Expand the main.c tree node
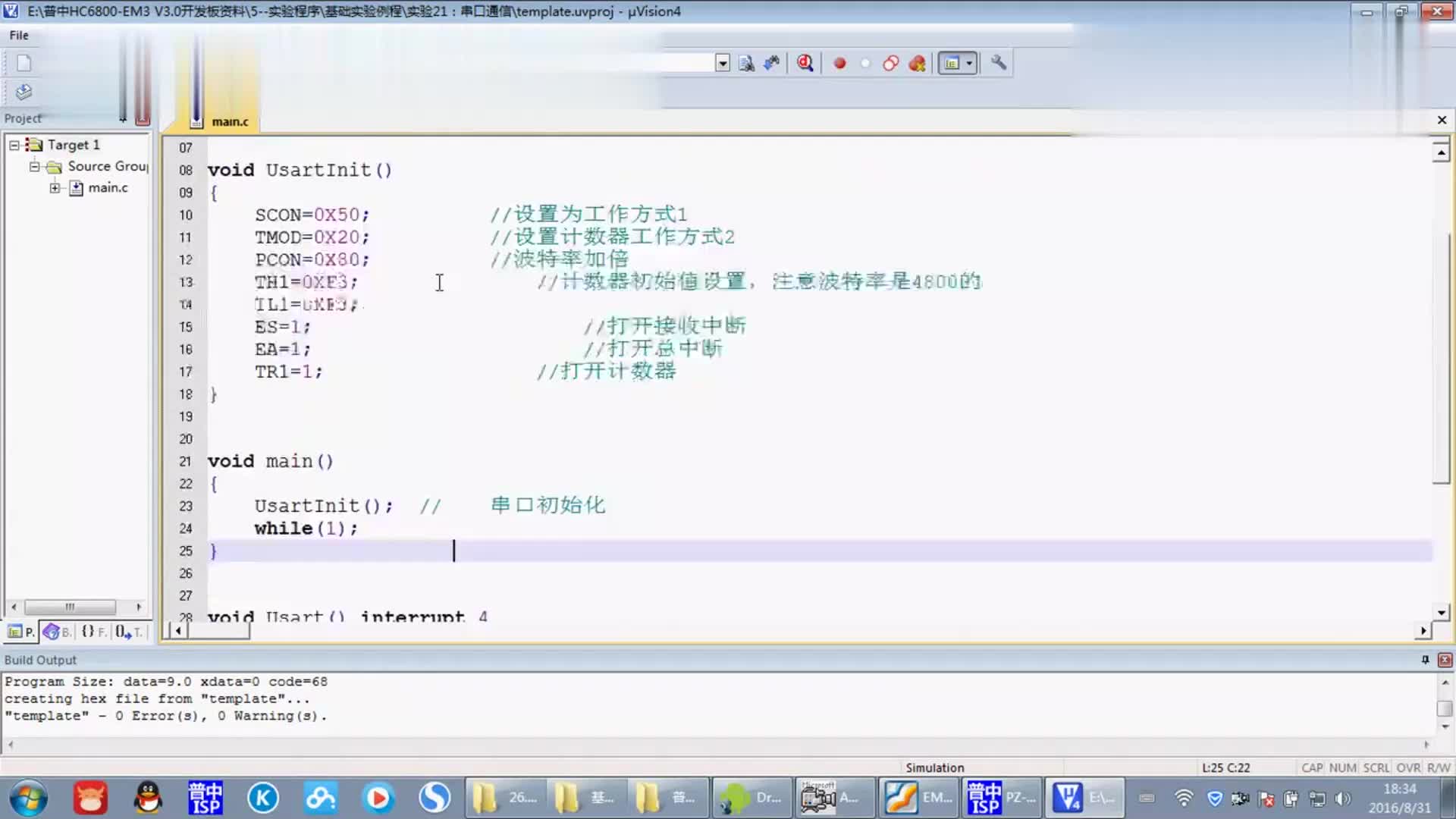This screenshot has width=1456, height=819. click(55, 187)
